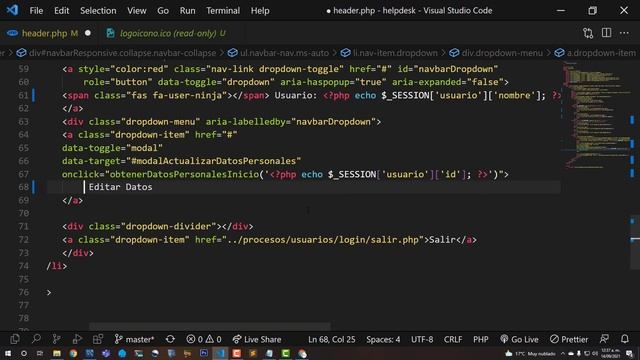Viewport: 640px width, 360px height.
Task: Open the Run and Debug icon
Action: pos(77,339)
